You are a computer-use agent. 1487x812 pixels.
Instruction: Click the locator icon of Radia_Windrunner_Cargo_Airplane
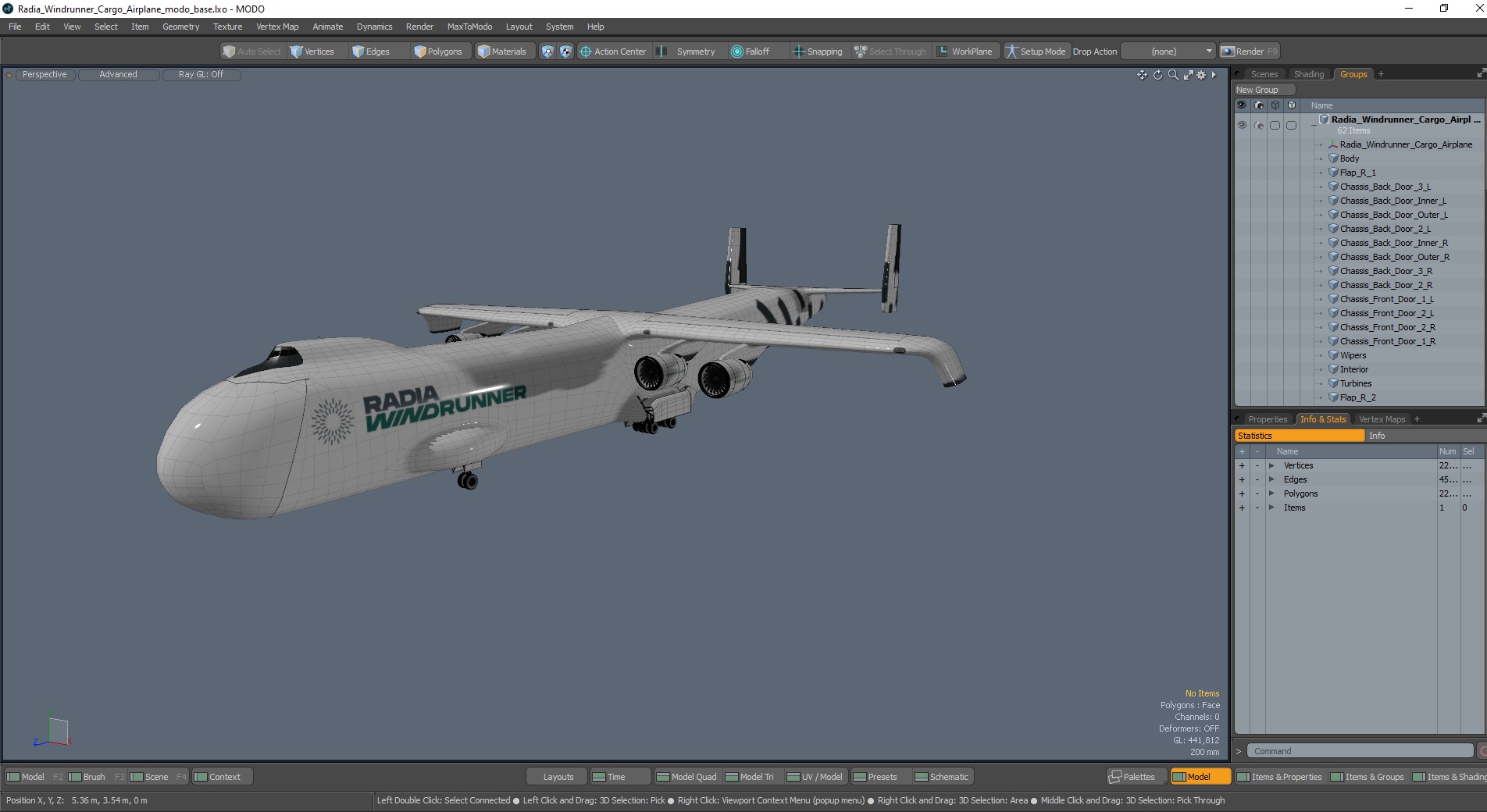1334,144
